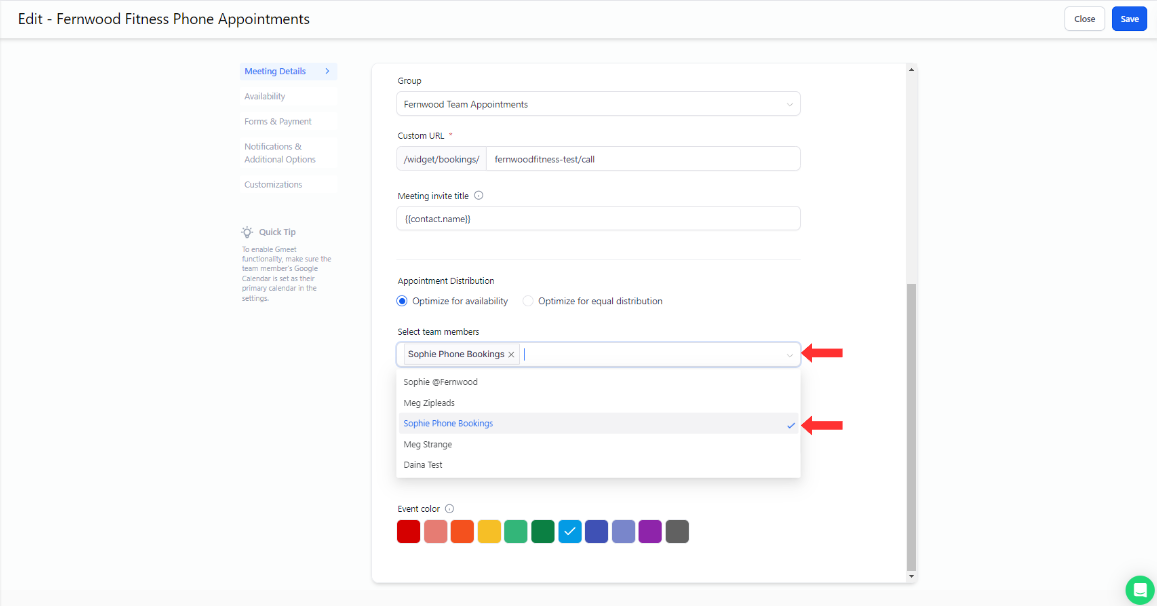
Task: Click the Save button
Action: point(1129,19)
